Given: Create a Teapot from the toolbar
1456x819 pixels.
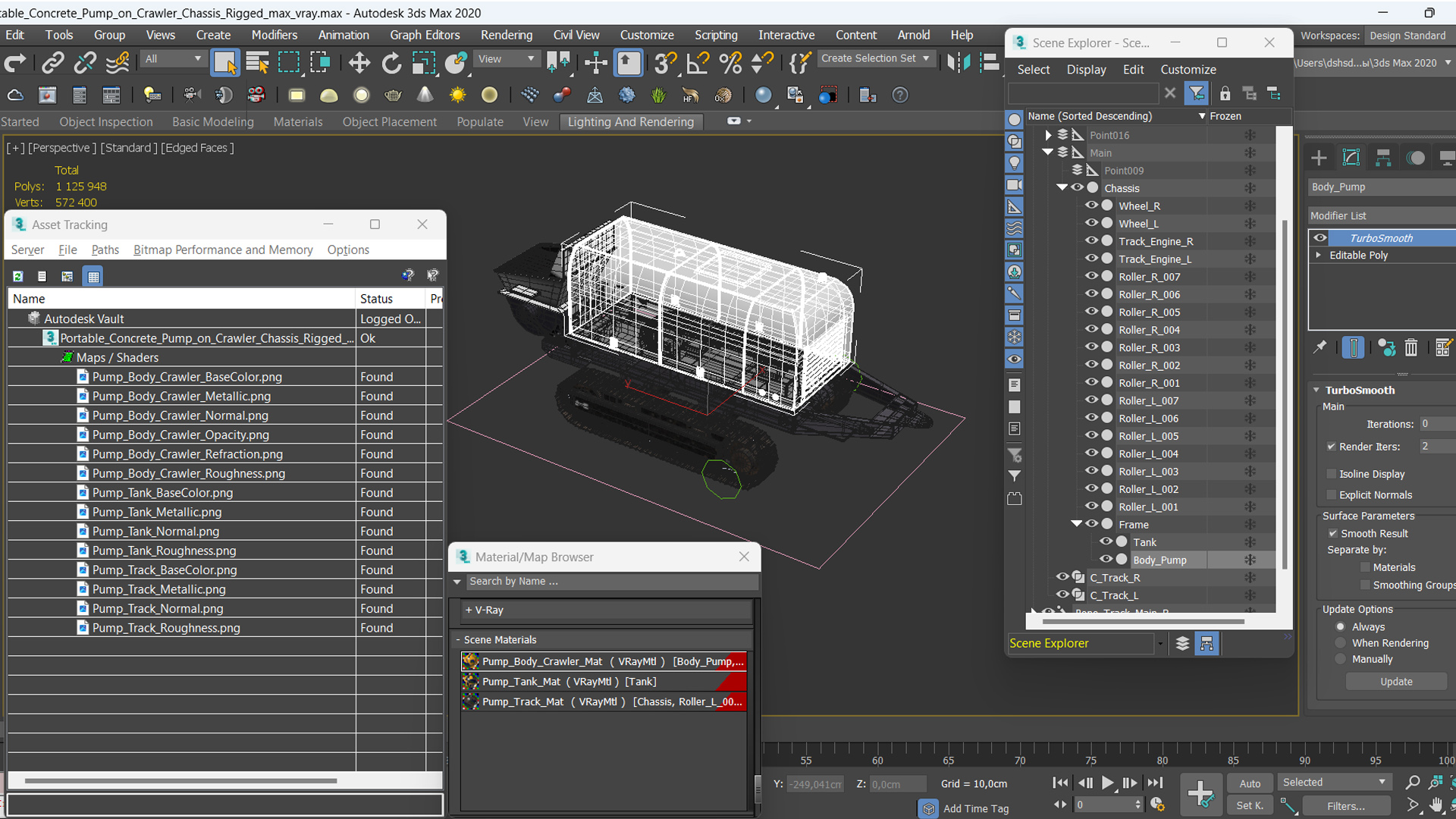Looking at the screenshot, I should click(393, 96).
